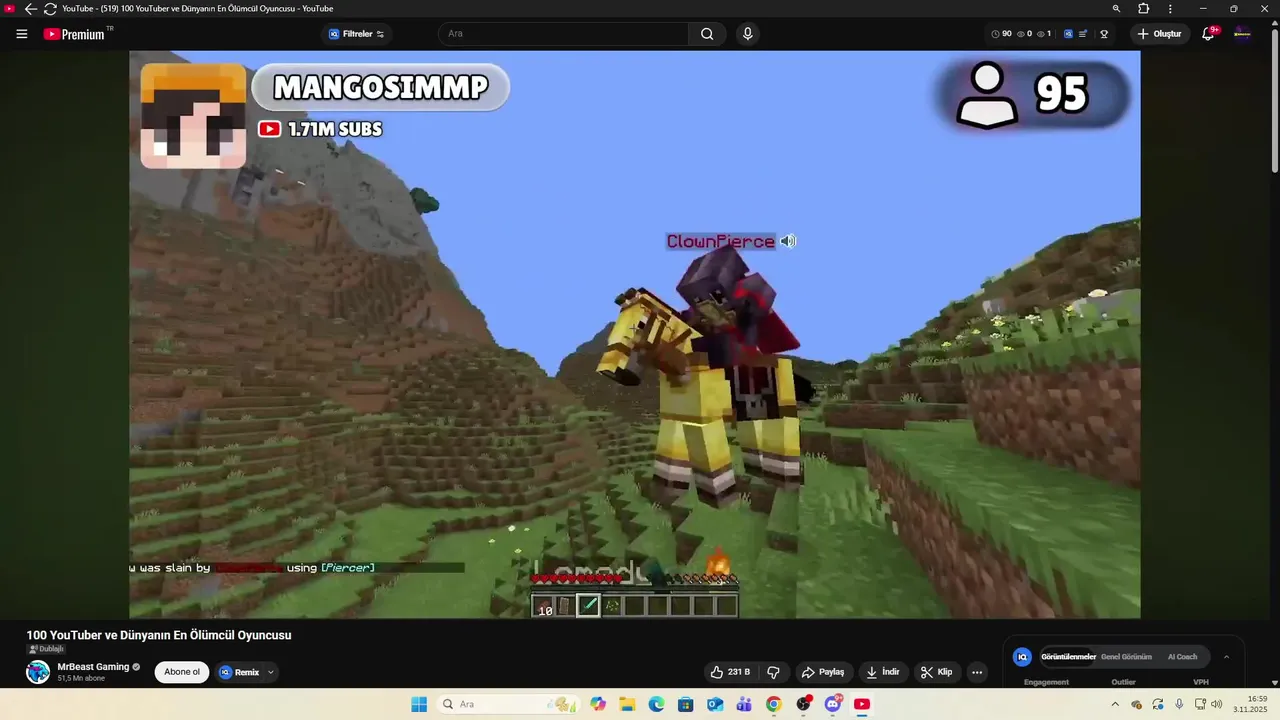Open the blue IQ extension icon in header

(1068, 34)
